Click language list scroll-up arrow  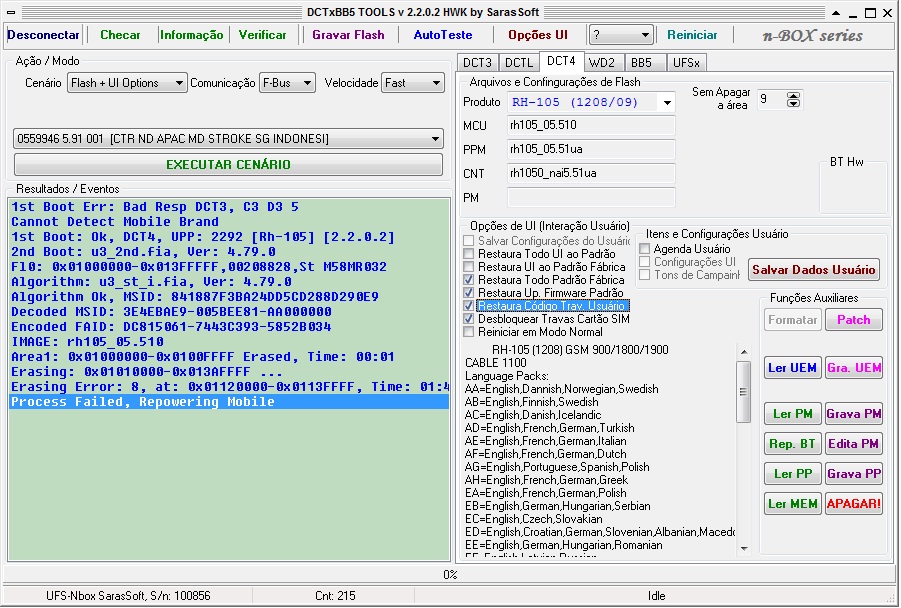point(744,352)
